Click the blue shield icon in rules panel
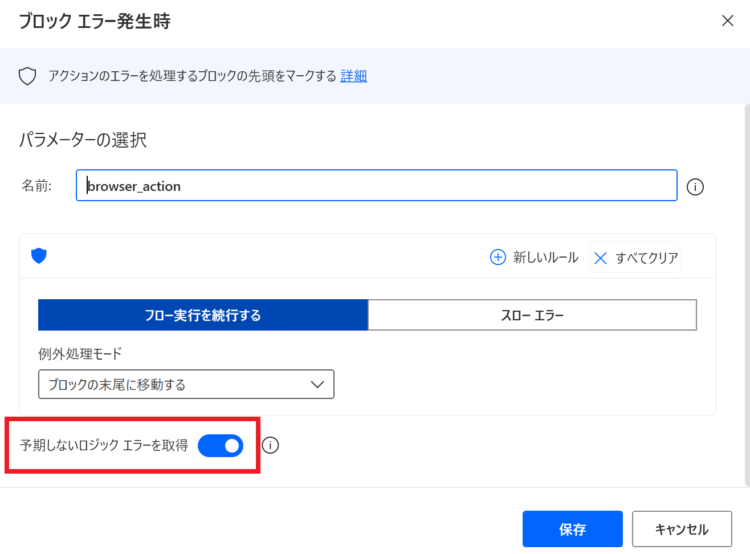This screenshot has height=554, width=750. coord(39,256)
